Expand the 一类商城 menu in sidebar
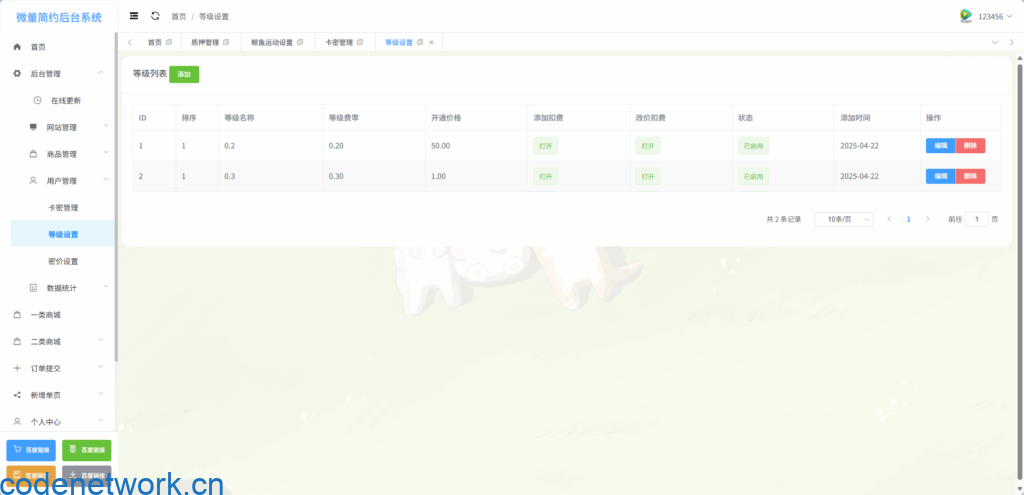Viewport: 1024px width, 495px height. coord(60,315)
